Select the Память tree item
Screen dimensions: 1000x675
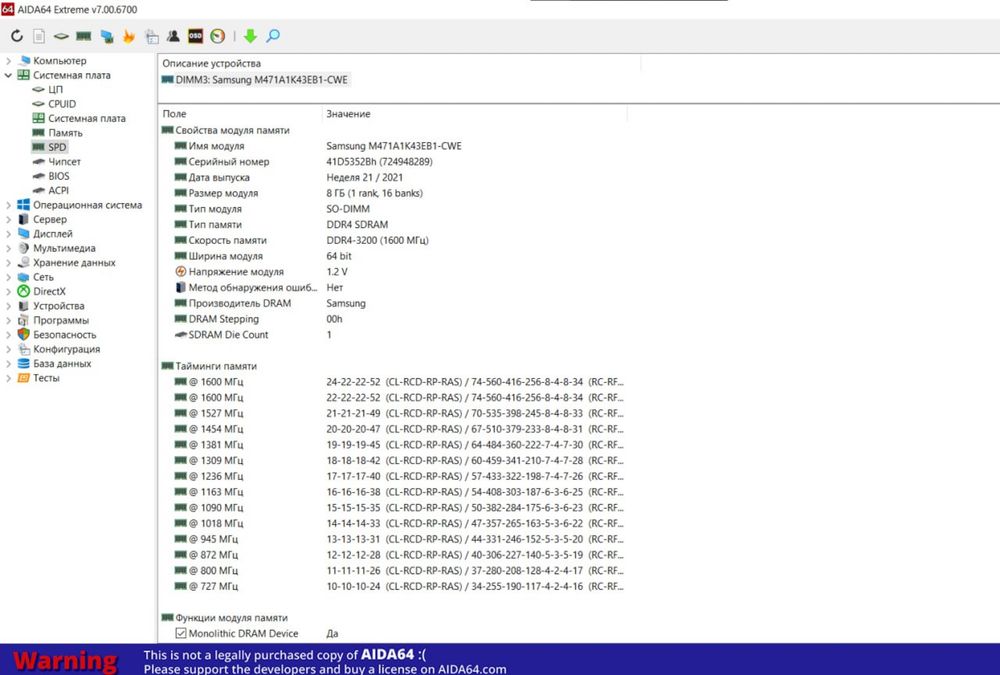click(65, 133)
